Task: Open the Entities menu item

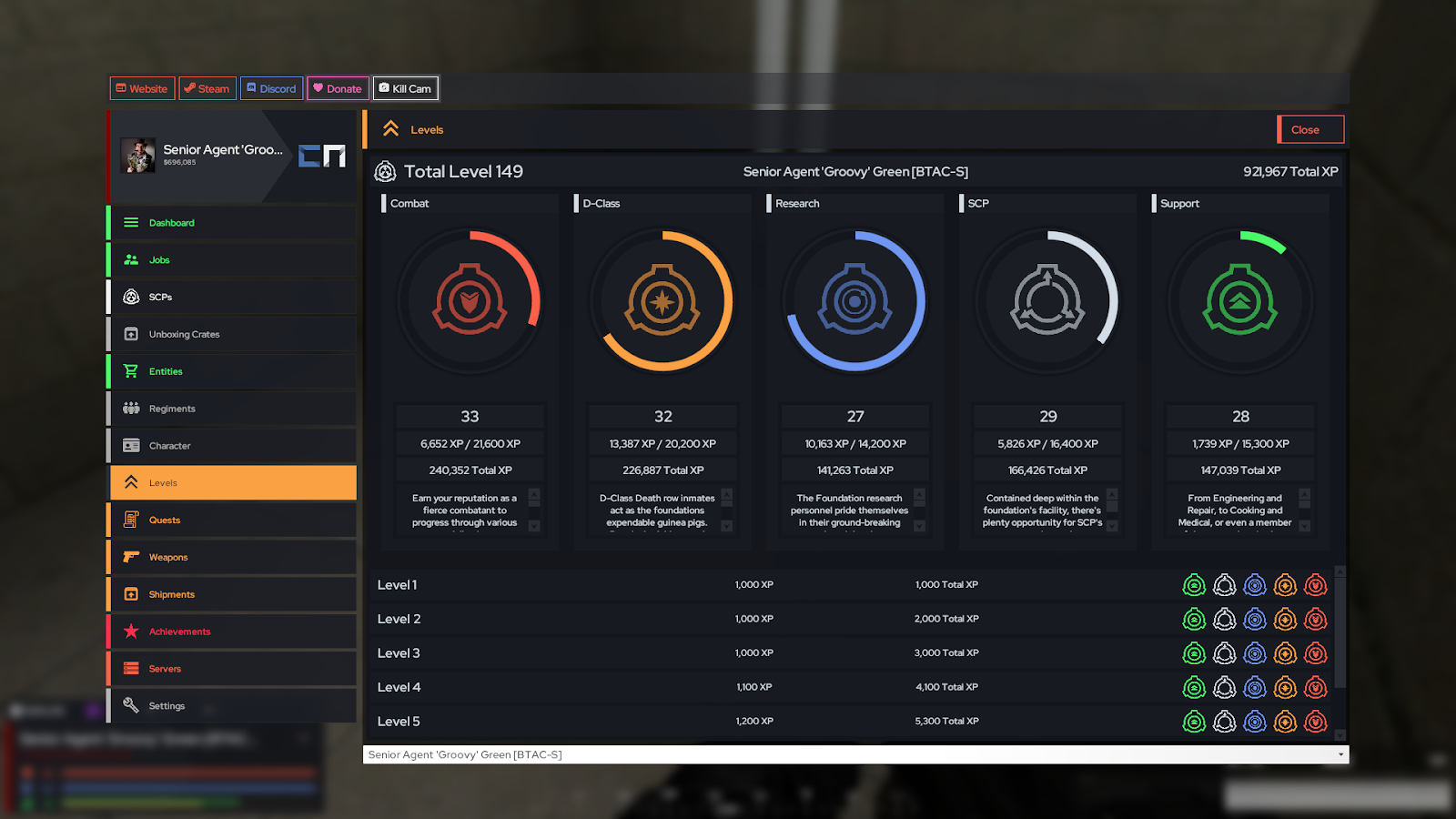Action: pyautogui.click(x=232, y=371)
